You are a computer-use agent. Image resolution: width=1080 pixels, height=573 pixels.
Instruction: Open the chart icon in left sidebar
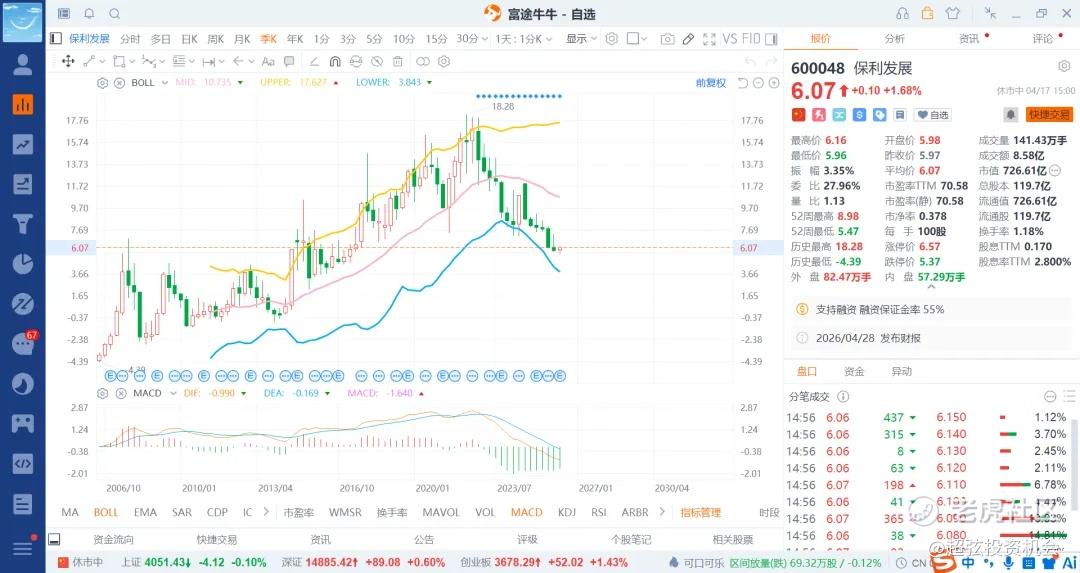(22, 104)
